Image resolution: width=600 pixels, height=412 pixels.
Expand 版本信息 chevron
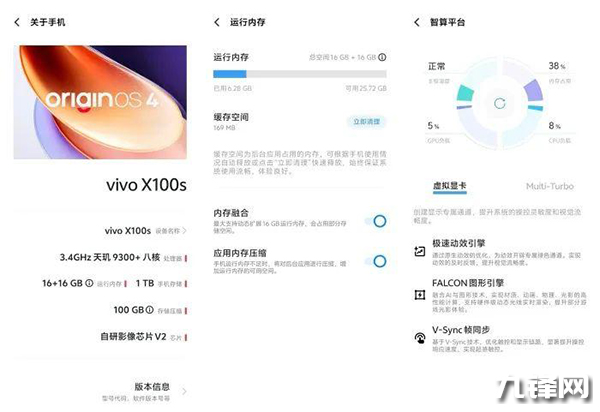point(184,391)
